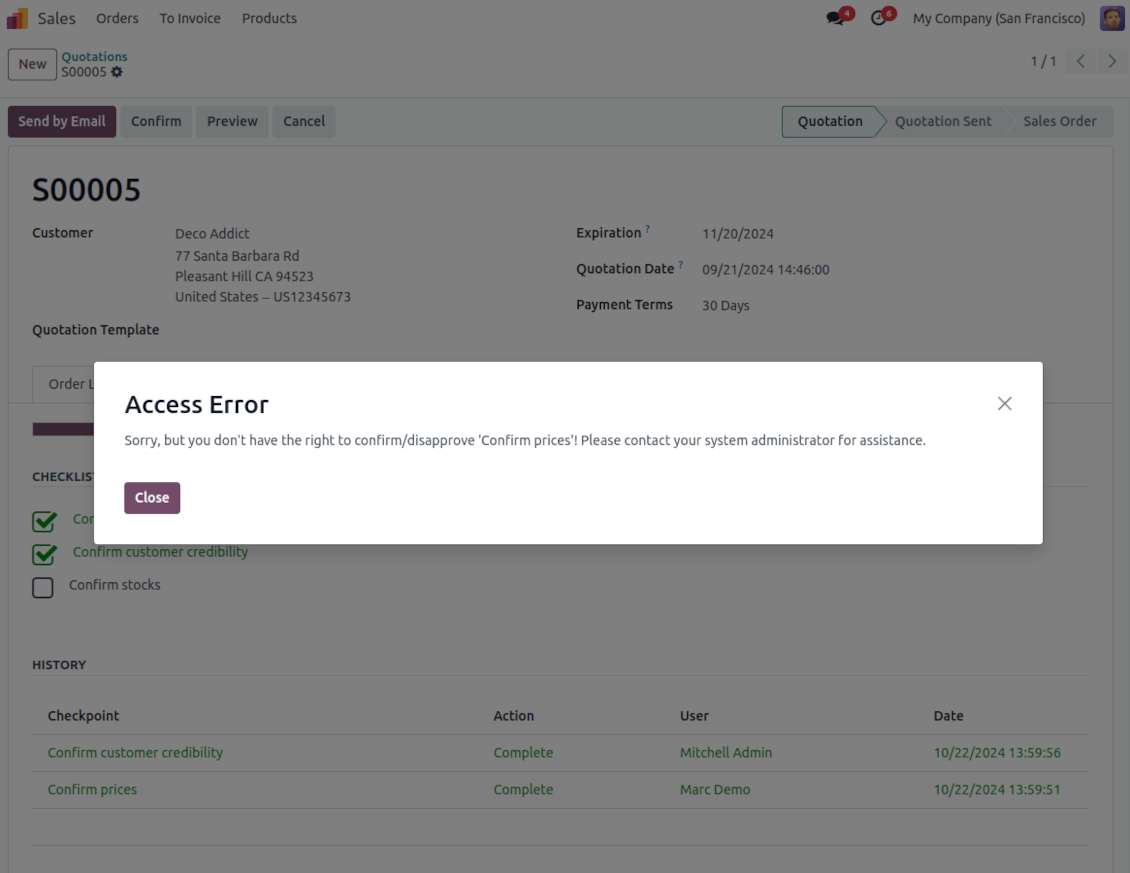Open the My Company (San Francisco) switcher
This screenshot has height=873, width=1130.
click(x=998, y=18)
